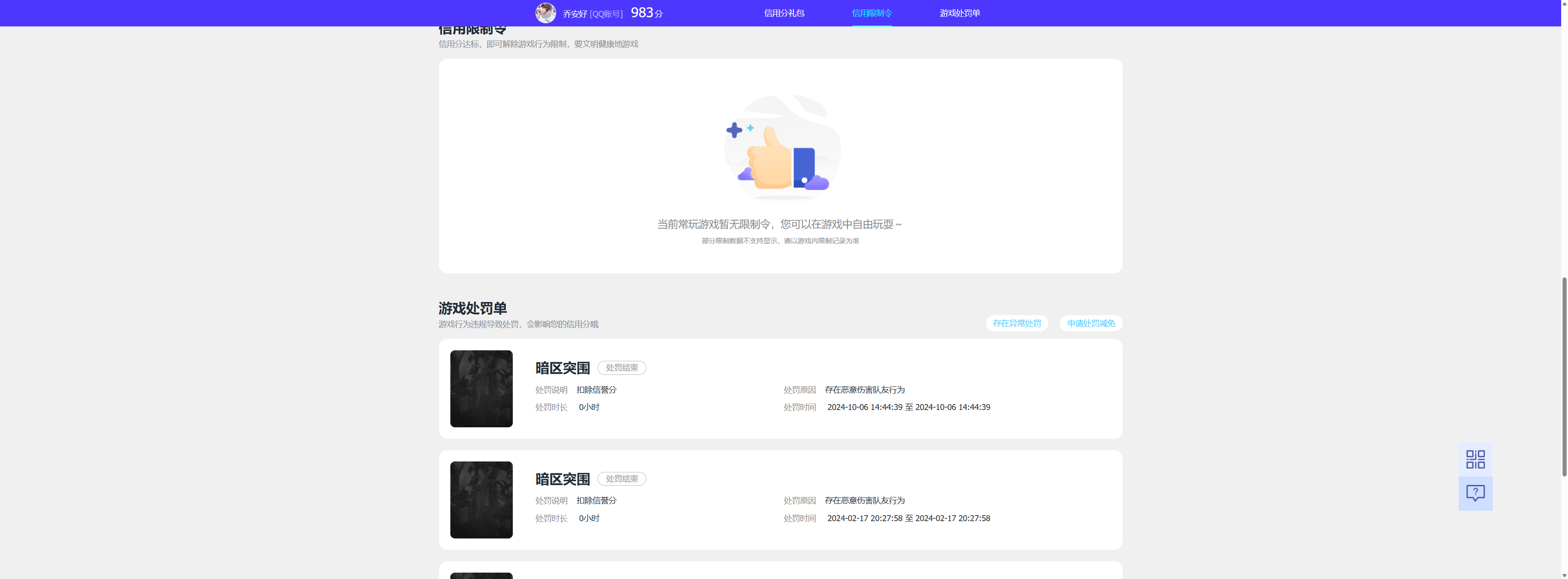Click the user avatar in header

[546, 13]
